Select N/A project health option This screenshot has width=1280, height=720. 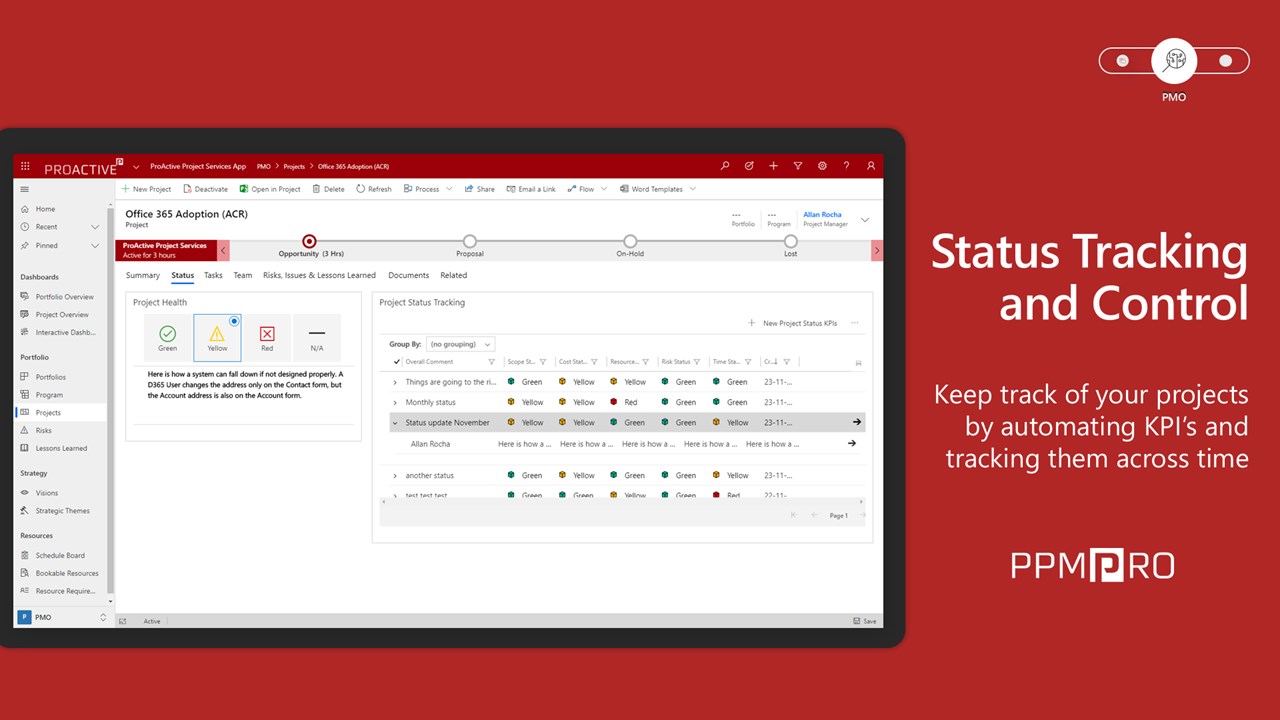click(317, 338)
